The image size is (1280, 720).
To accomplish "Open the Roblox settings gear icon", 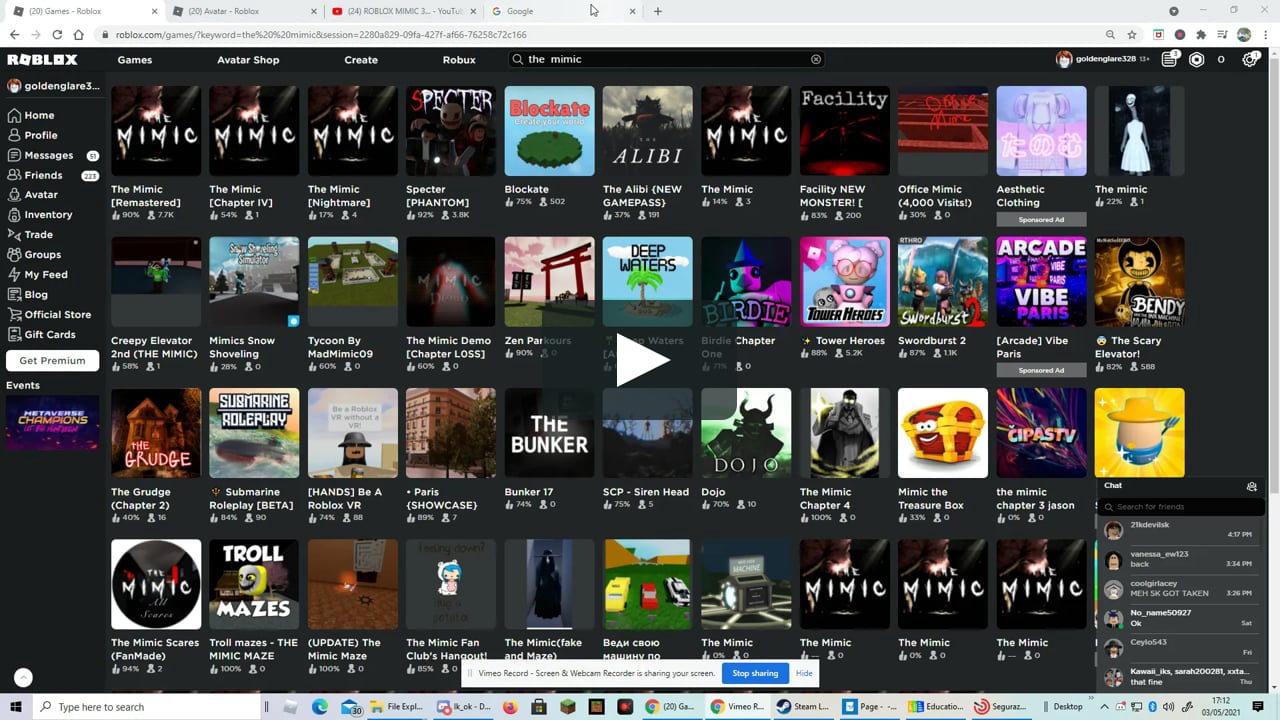I will [x=1249, y=60].
